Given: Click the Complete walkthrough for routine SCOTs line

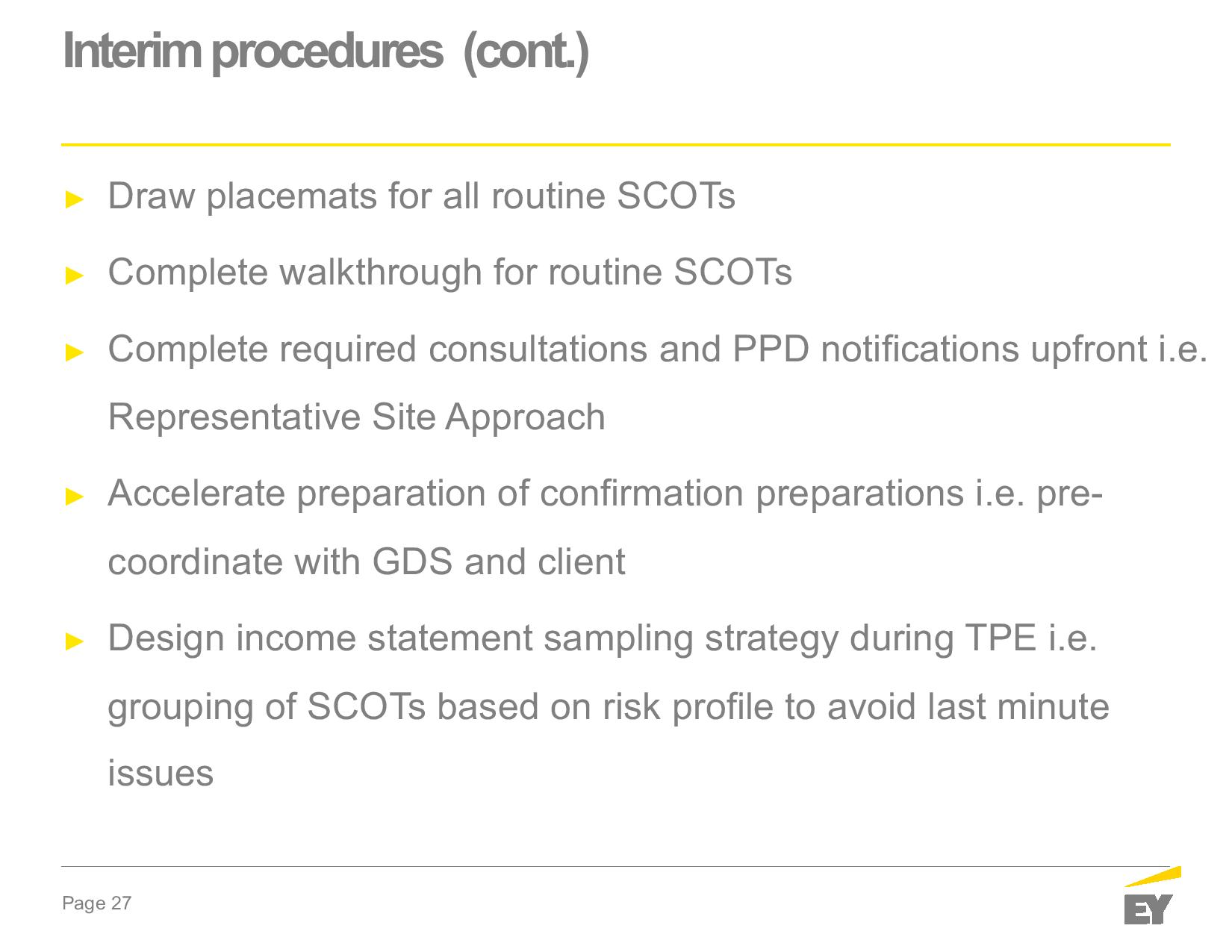Looking at the screenshot, I should click(x=450, y=272).
